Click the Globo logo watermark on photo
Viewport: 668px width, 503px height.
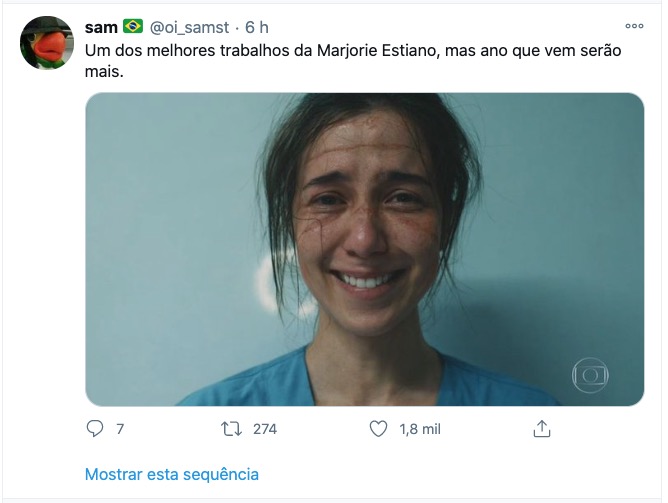[590, 375]
